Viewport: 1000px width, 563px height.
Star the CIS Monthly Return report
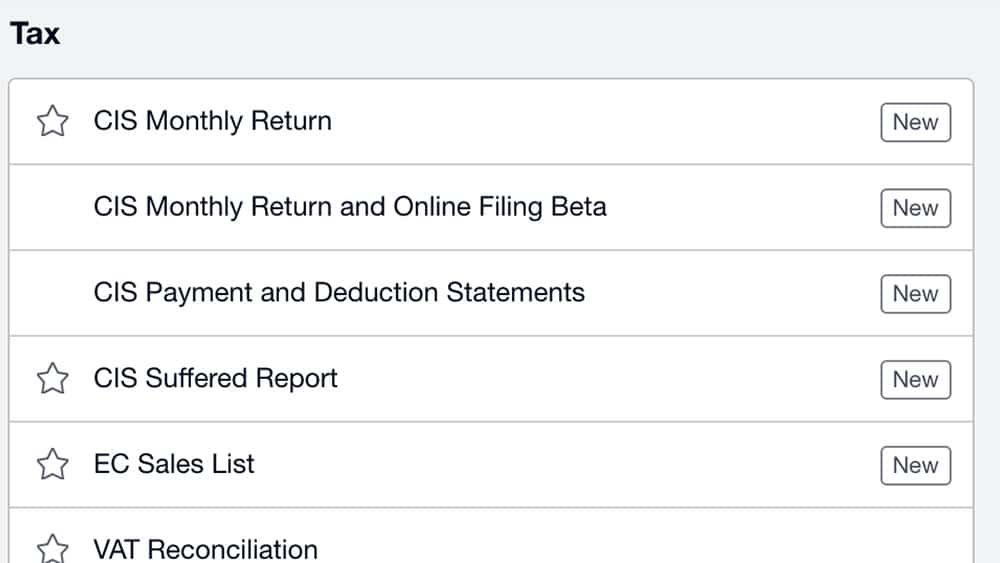tap(52, 122)
